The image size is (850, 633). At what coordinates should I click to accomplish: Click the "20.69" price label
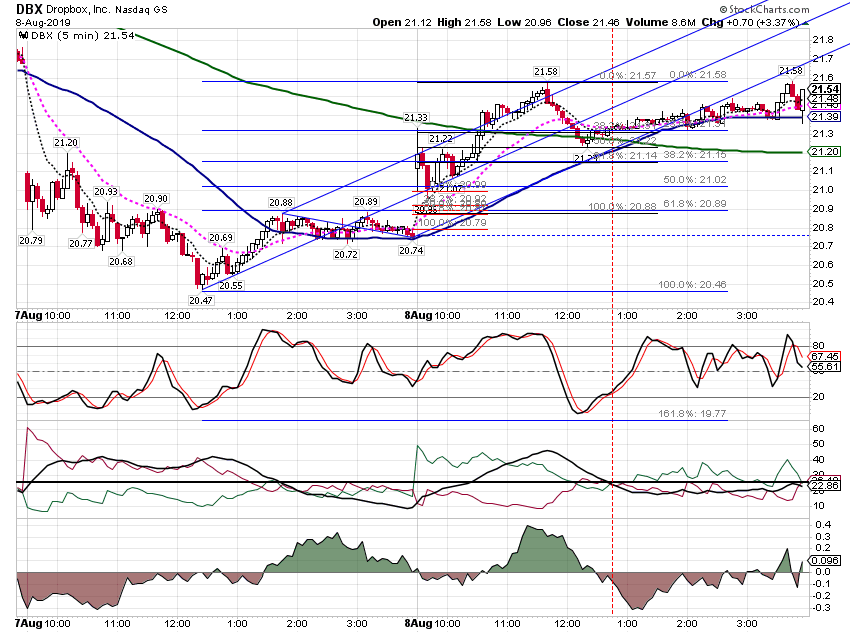click(x=221, y=237)
